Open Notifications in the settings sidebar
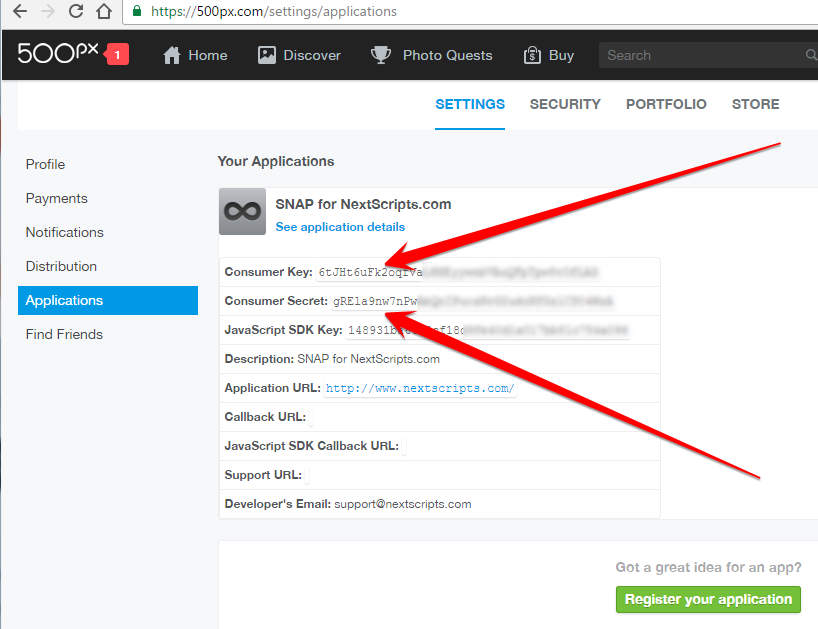This screenshot has width=818, height=629. [65, 232]
